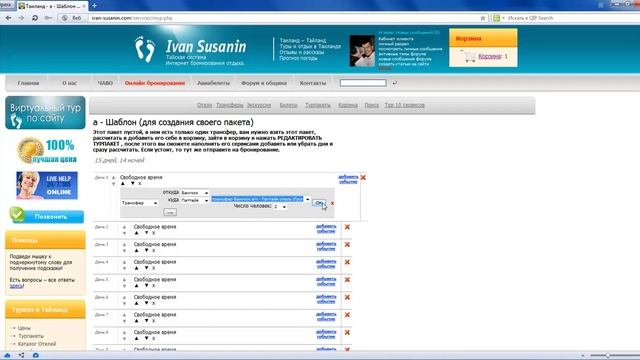The width and height of the screenshot is (640, 360).
Task: Go to Главная in main navigation
Action: [x=28, y=83]
